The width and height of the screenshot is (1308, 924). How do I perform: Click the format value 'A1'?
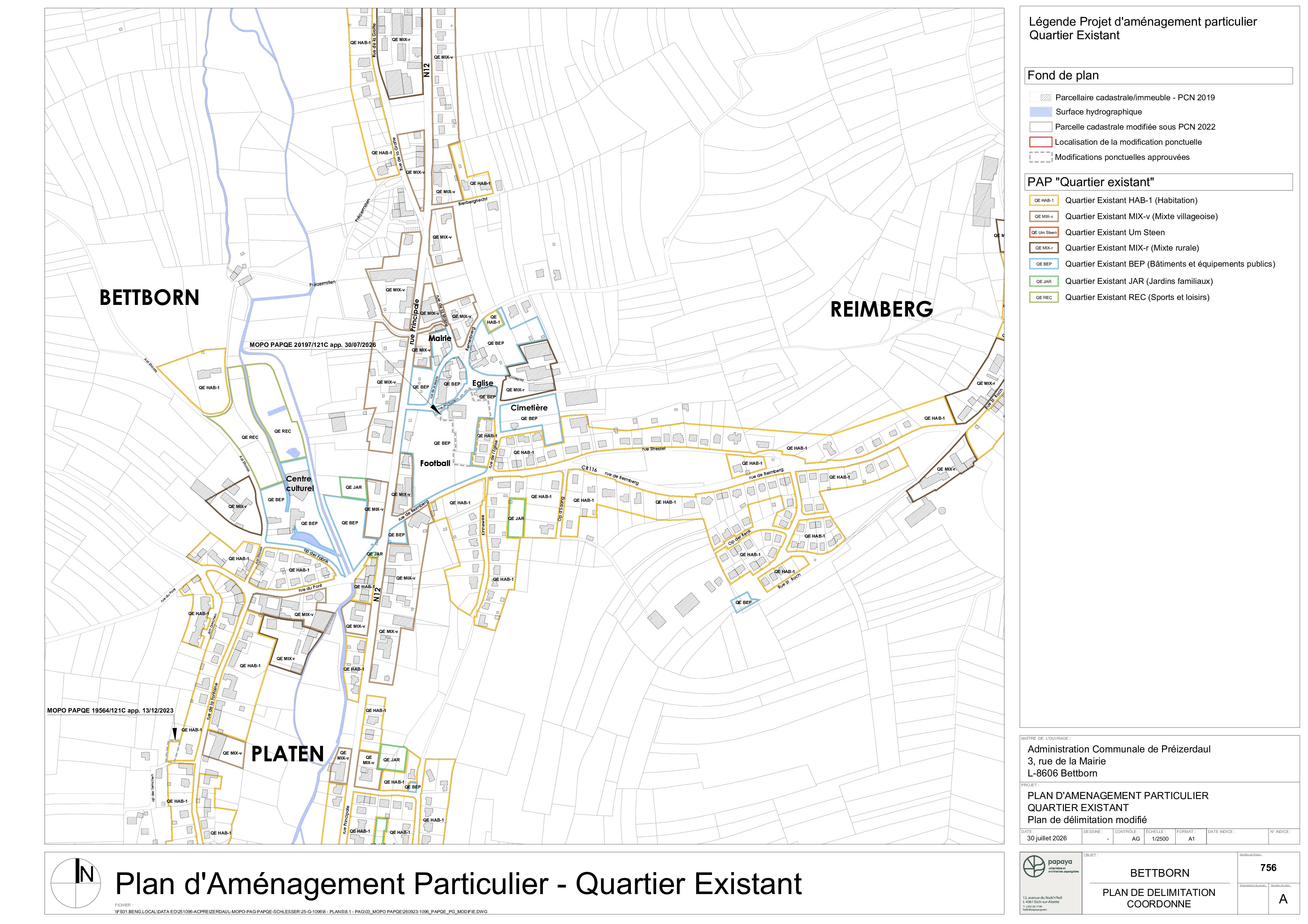pyautogui.click(x=1192, y=839)
